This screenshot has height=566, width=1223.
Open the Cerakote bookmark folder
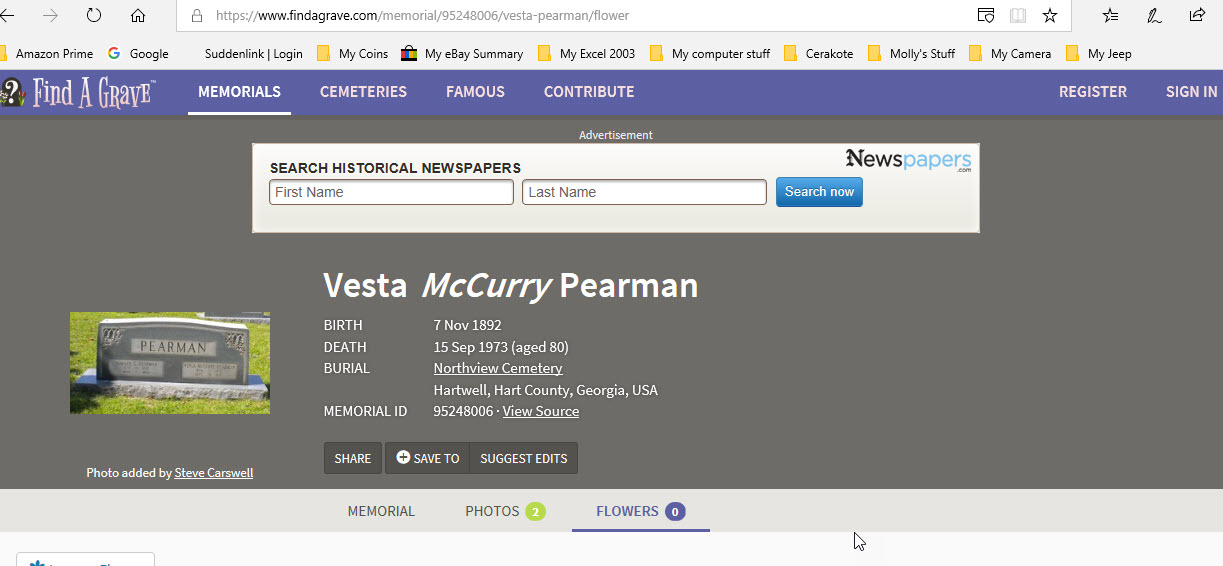coord(819,54)
